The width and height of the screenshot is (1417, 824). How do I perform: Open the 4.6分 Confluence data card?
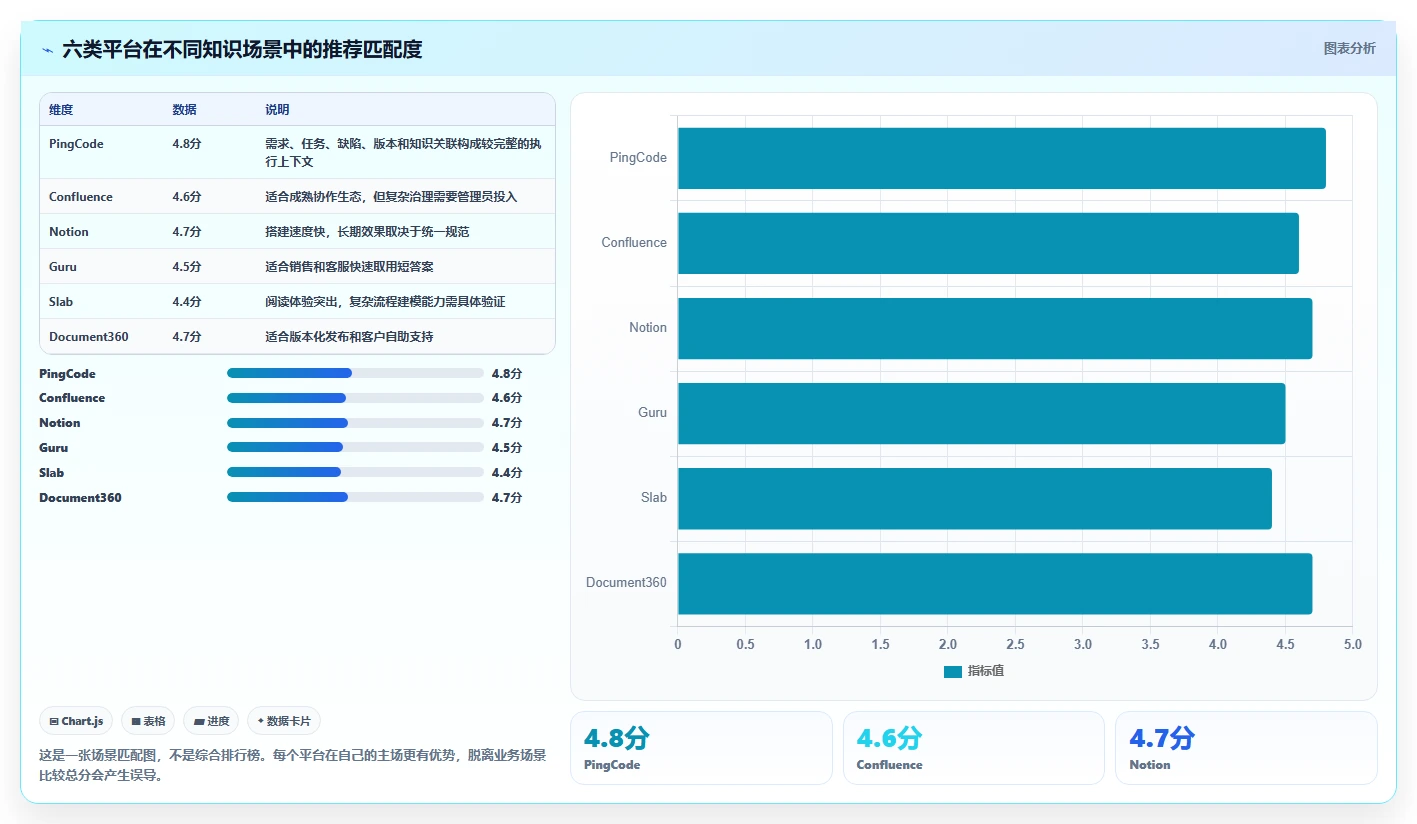pos(974,748)
